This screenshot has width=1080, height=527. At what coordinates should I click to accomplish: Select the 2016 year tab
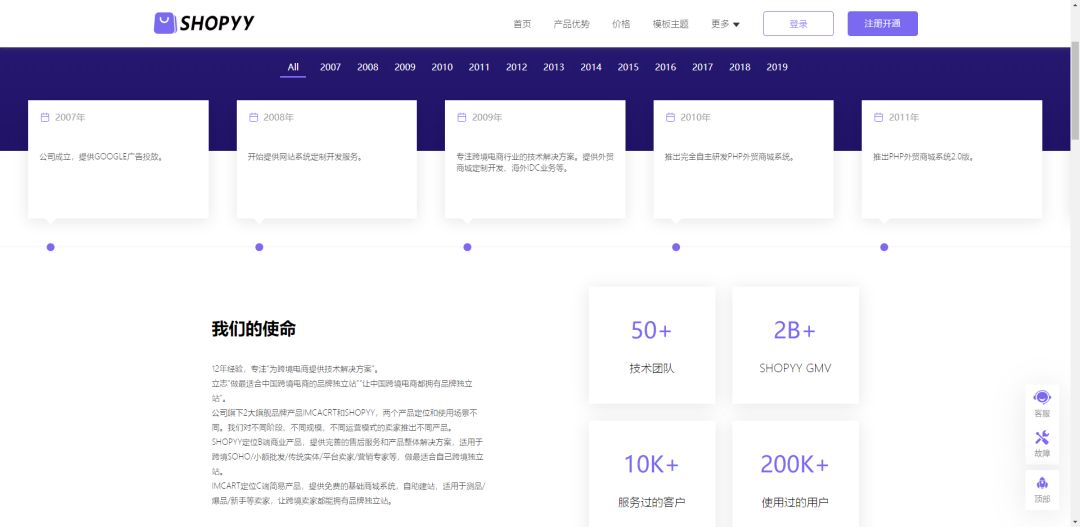(x=665, y=67)
